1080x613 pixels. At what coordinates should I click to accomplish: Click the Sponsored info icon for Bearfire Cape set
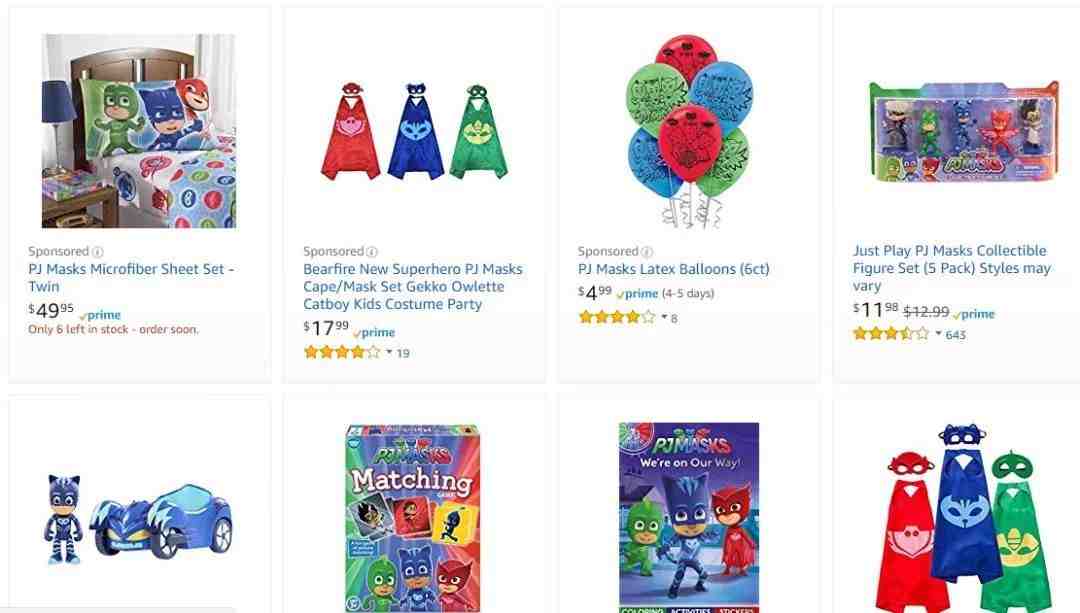click(372, 251)
